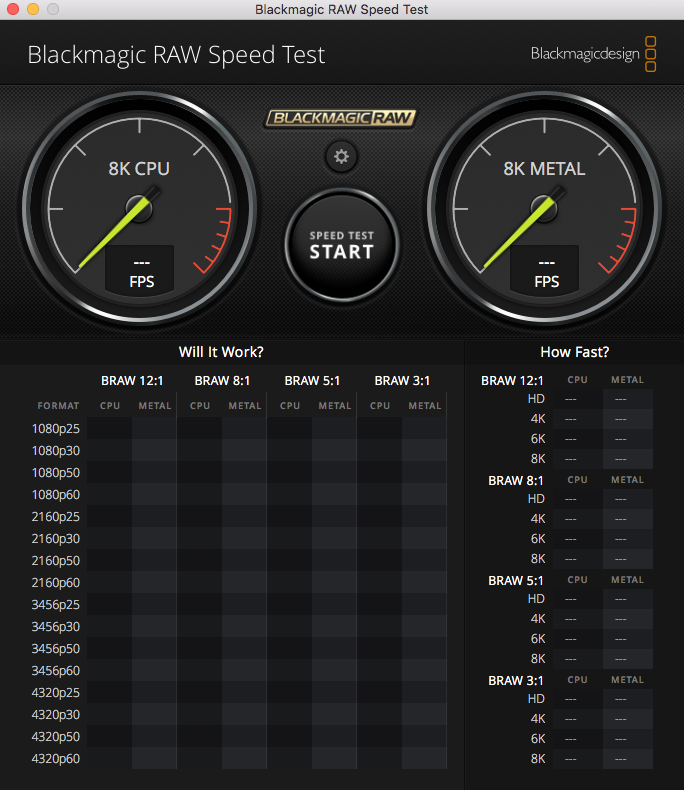Click the FORMAT column header
The height and width of the screenshot is (790, 684).
[x=58, y=406]
